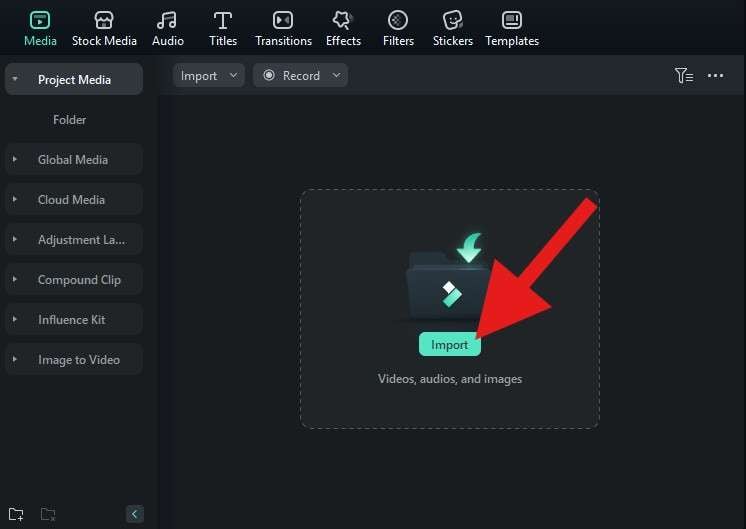Open the Titles tab
The height and width of the screenshot is (529, 746).
click(x=223, y=29)
